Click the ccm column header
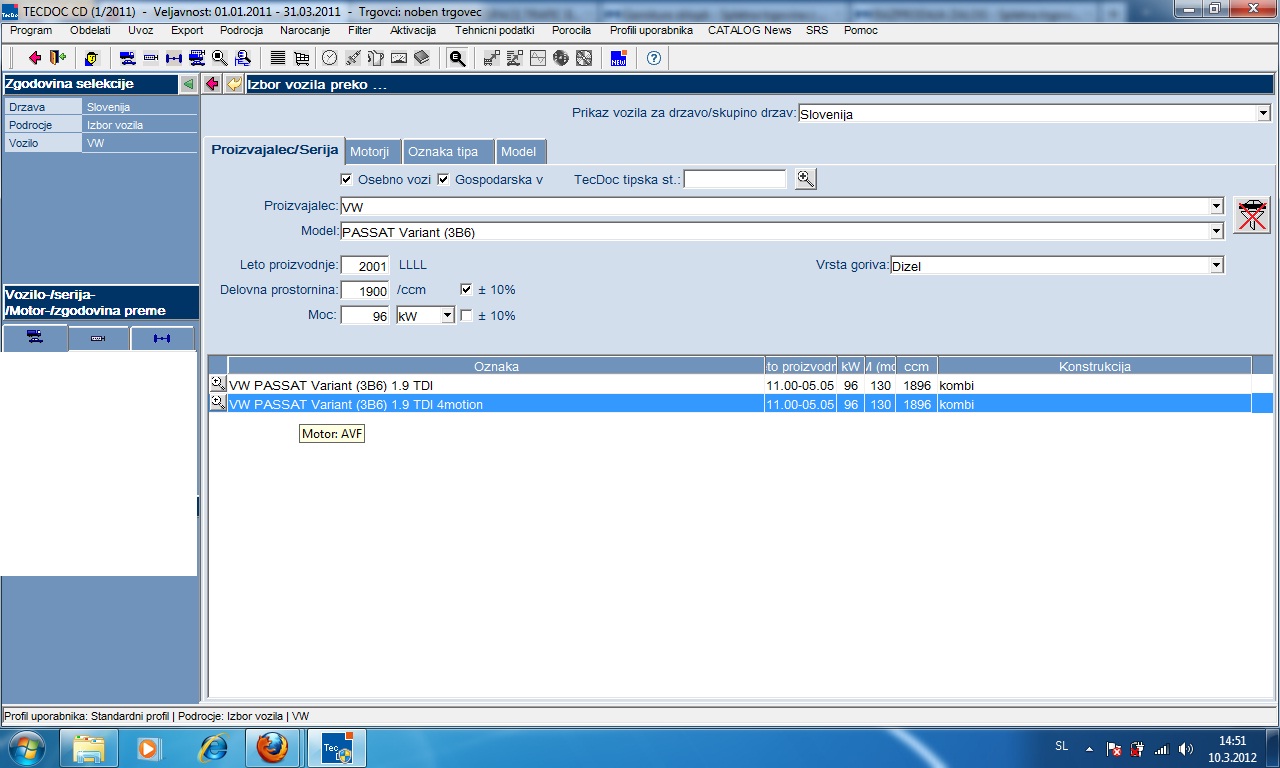1280x768 pixels. (916, 366)
